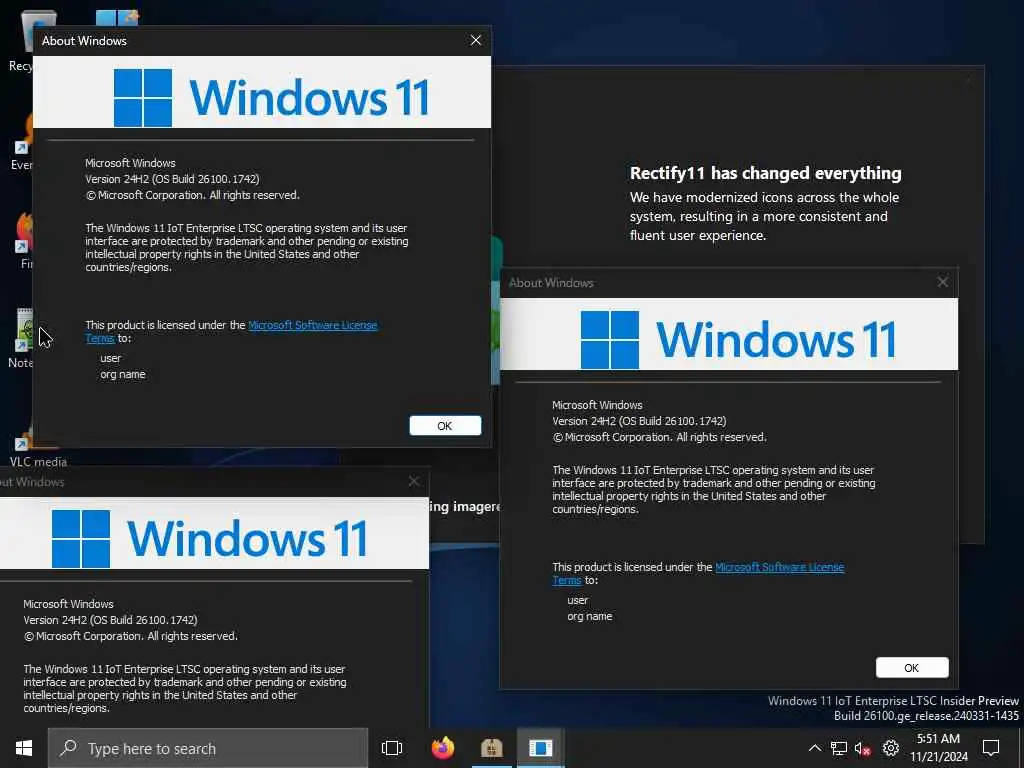1024x768 pixels.
Task: Click 'user' licensee in right dialog
Action: click(x=577, y=600)
